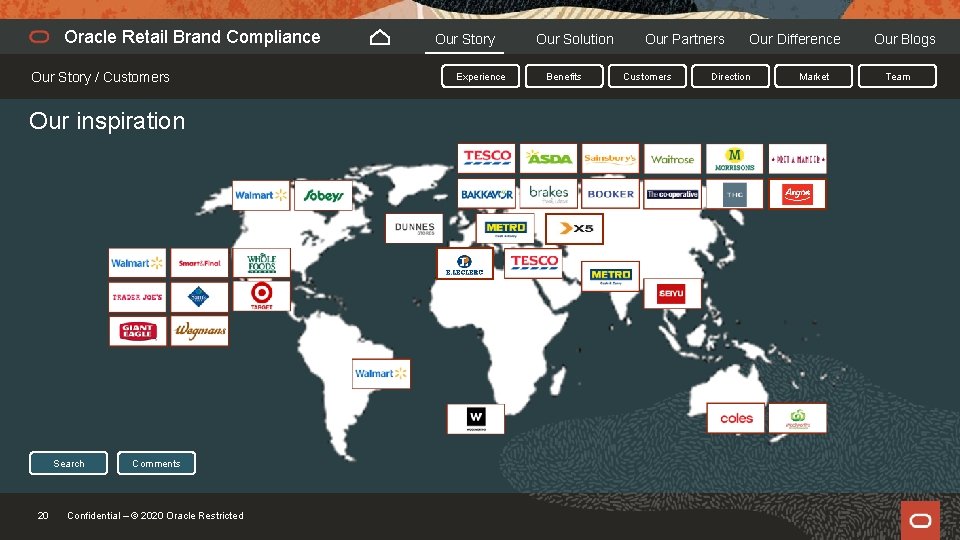Select the Wegmans logo
Image resolution: width=960 pixels, height=540 pixels.
click(x=200, y=331)
